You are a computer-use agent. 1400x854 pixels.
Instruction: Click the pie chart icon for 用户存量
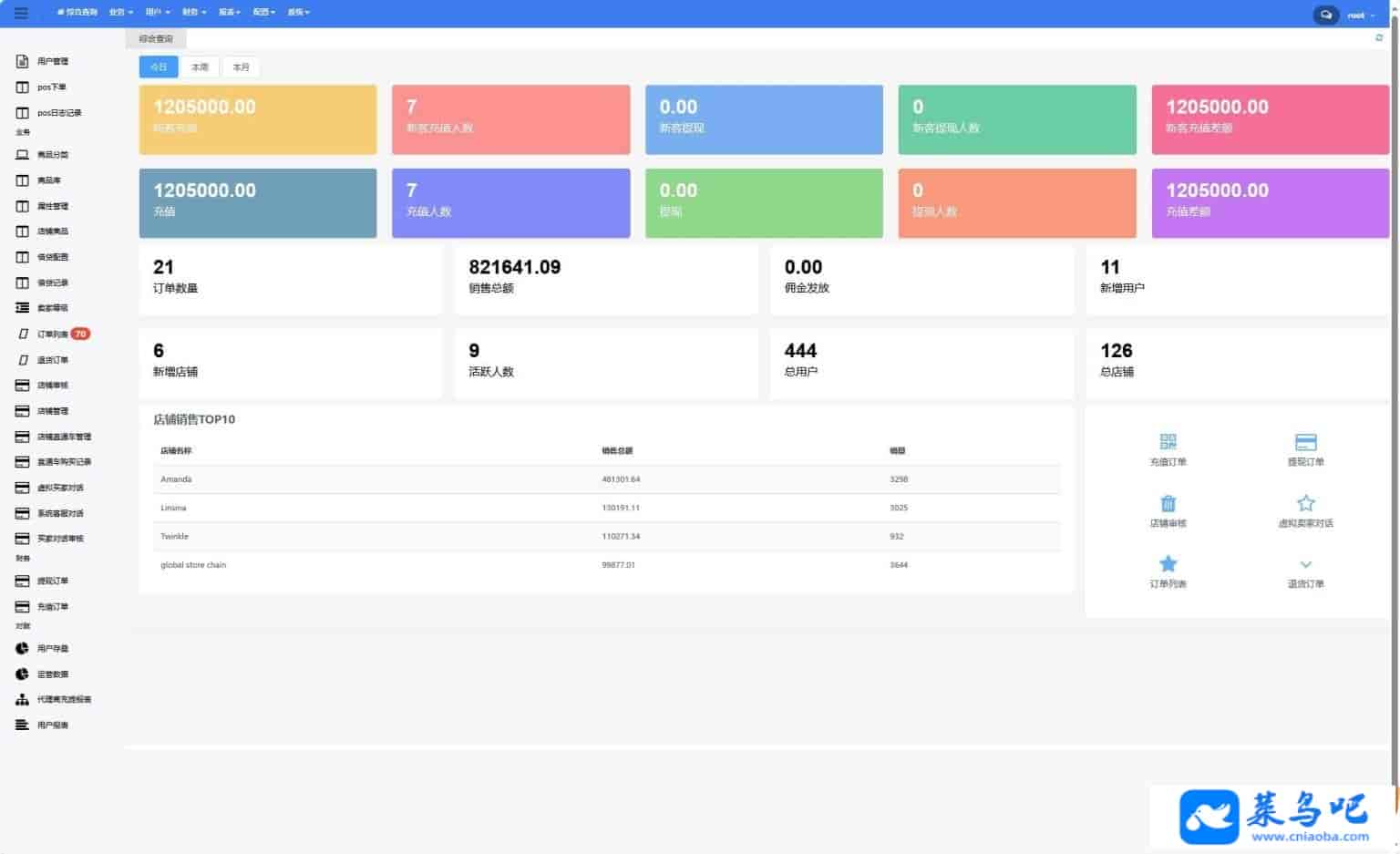(x=23, y=648)
